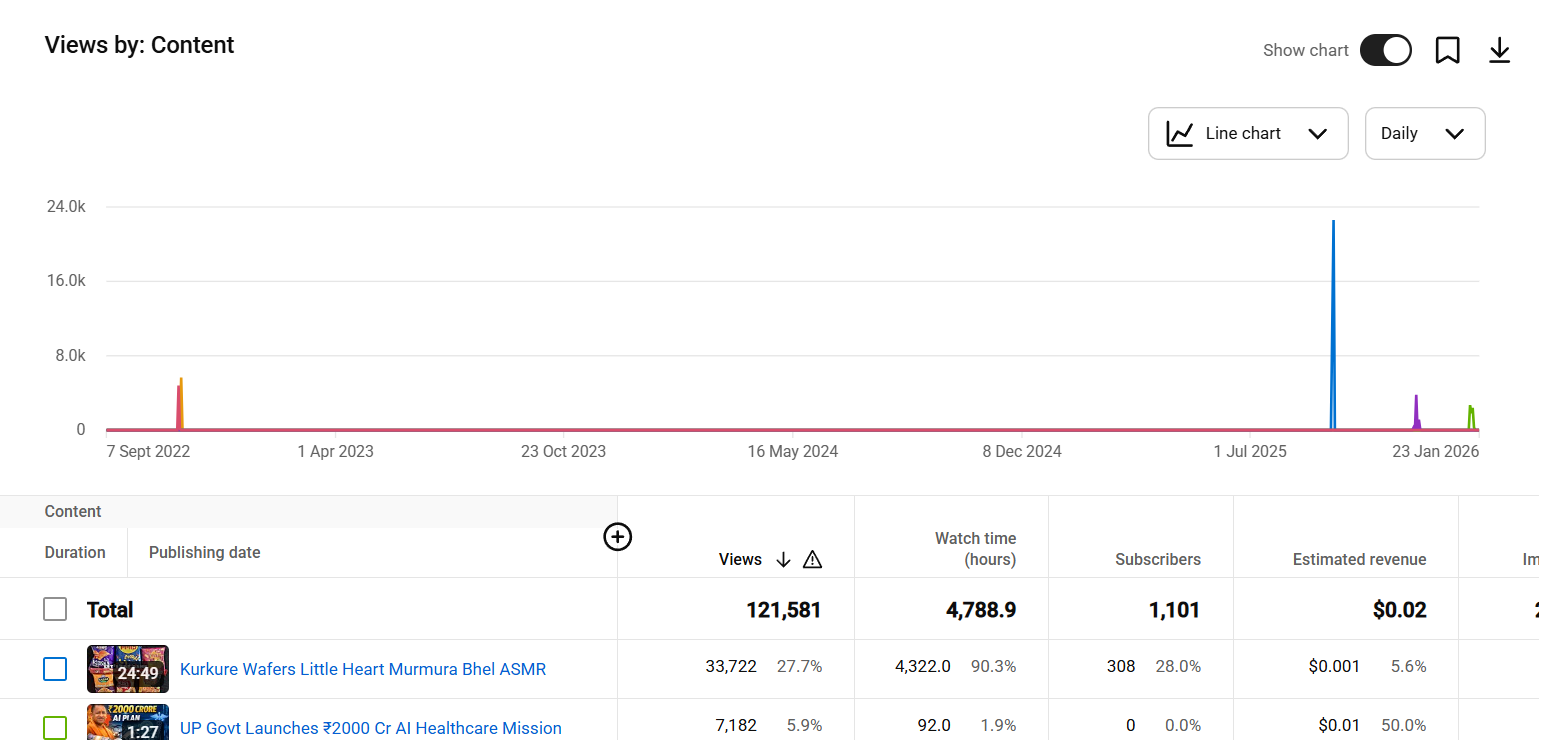This screenshot has width=1541, height=741.
Task: Sort by Watch time (hours) column
Action: coord(974,549)
